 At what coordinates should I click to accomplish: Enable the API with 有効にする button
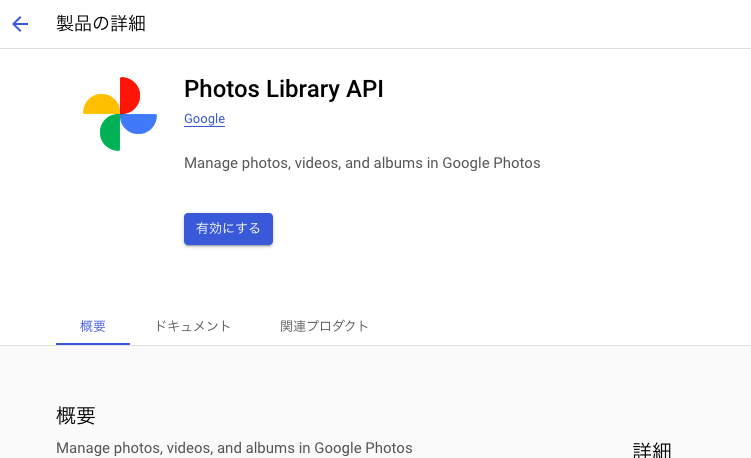point(228,229)
